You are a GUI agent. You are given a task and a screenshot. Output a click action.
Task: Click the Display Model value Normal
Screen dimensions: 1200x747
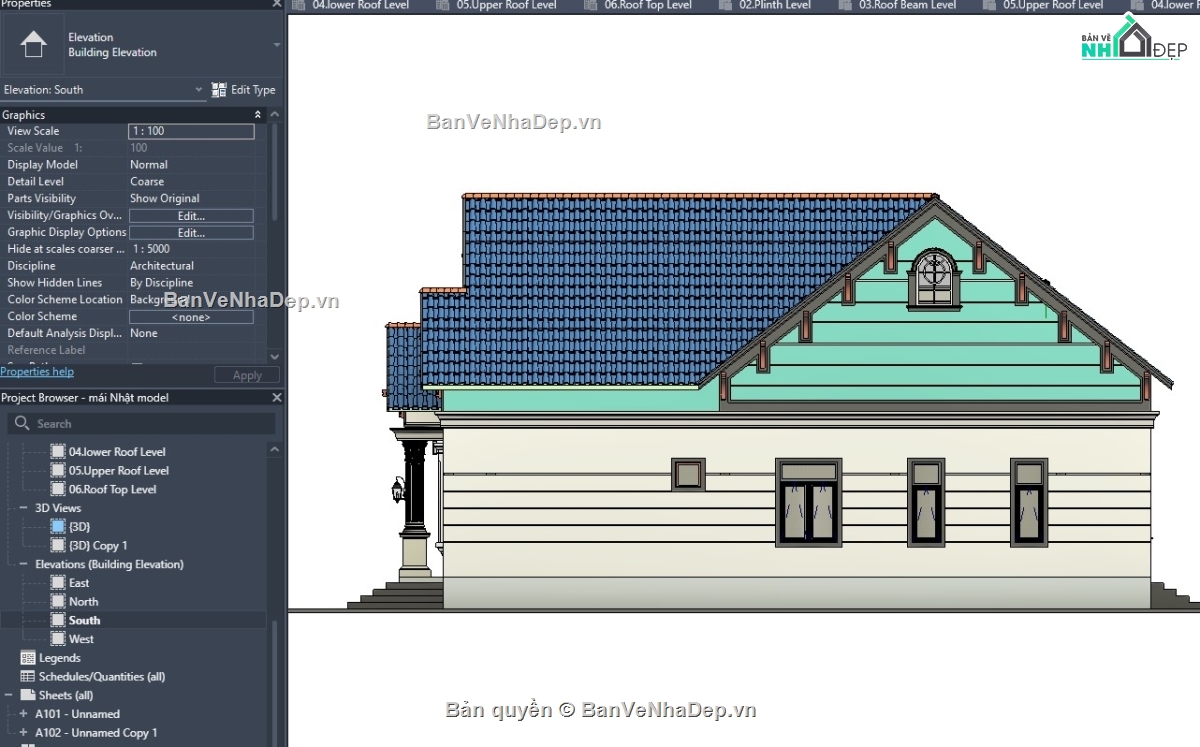click(x=149, y=165)
